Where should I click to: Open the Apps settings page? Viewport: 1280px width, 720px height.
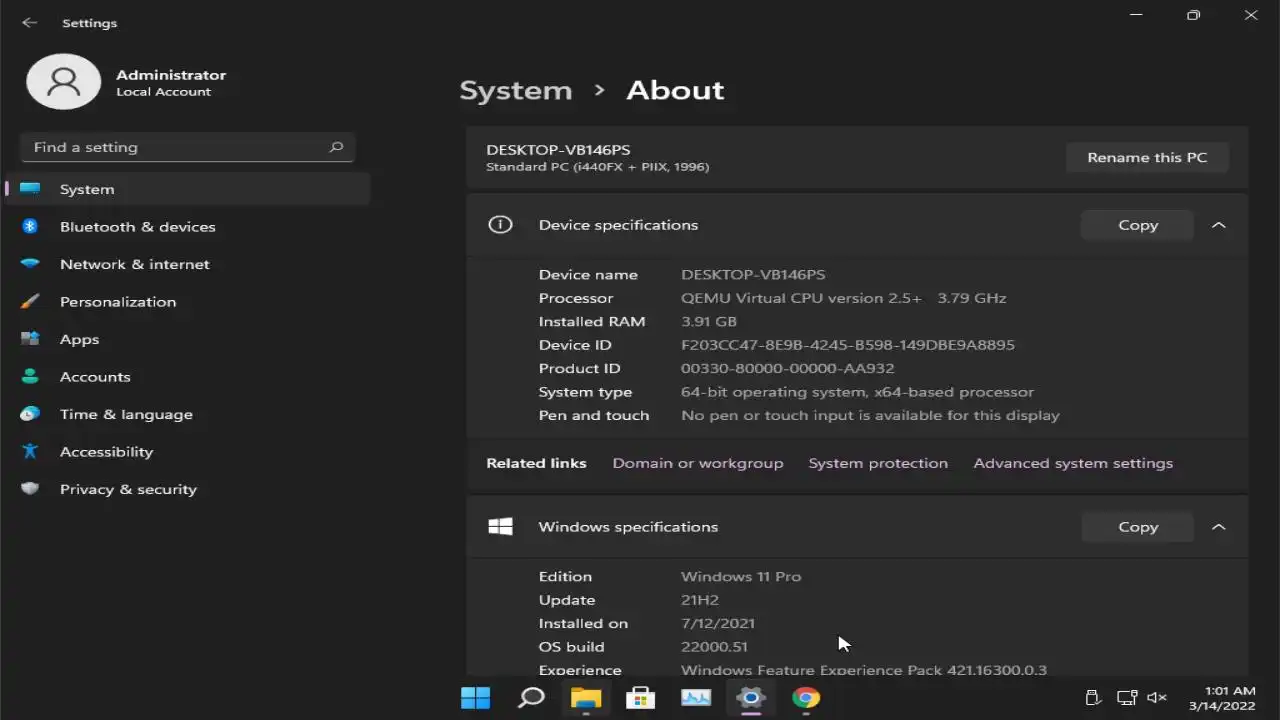click(x=188, y=339)
